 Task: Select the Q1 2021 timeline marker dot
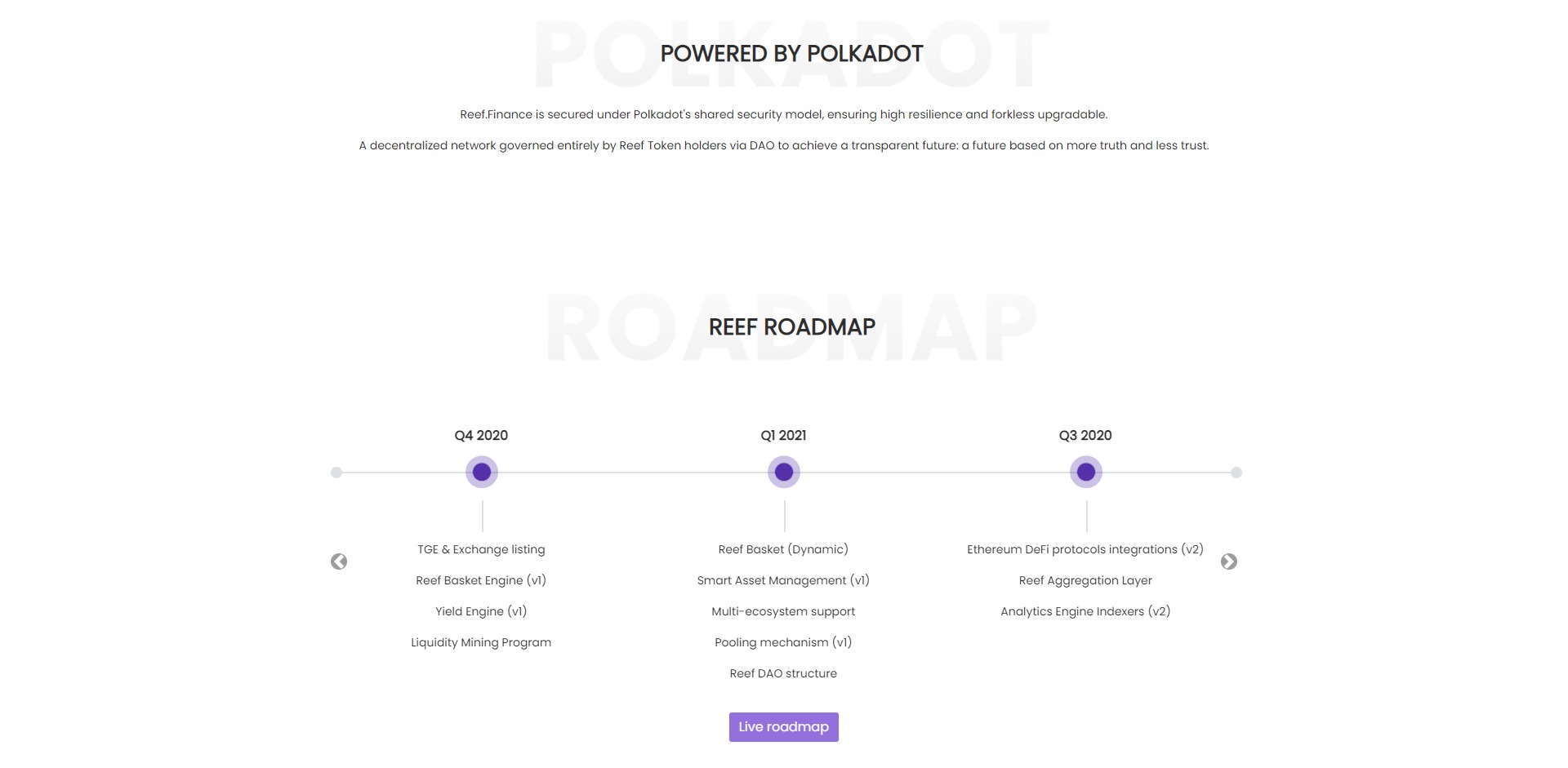point(784,472)
